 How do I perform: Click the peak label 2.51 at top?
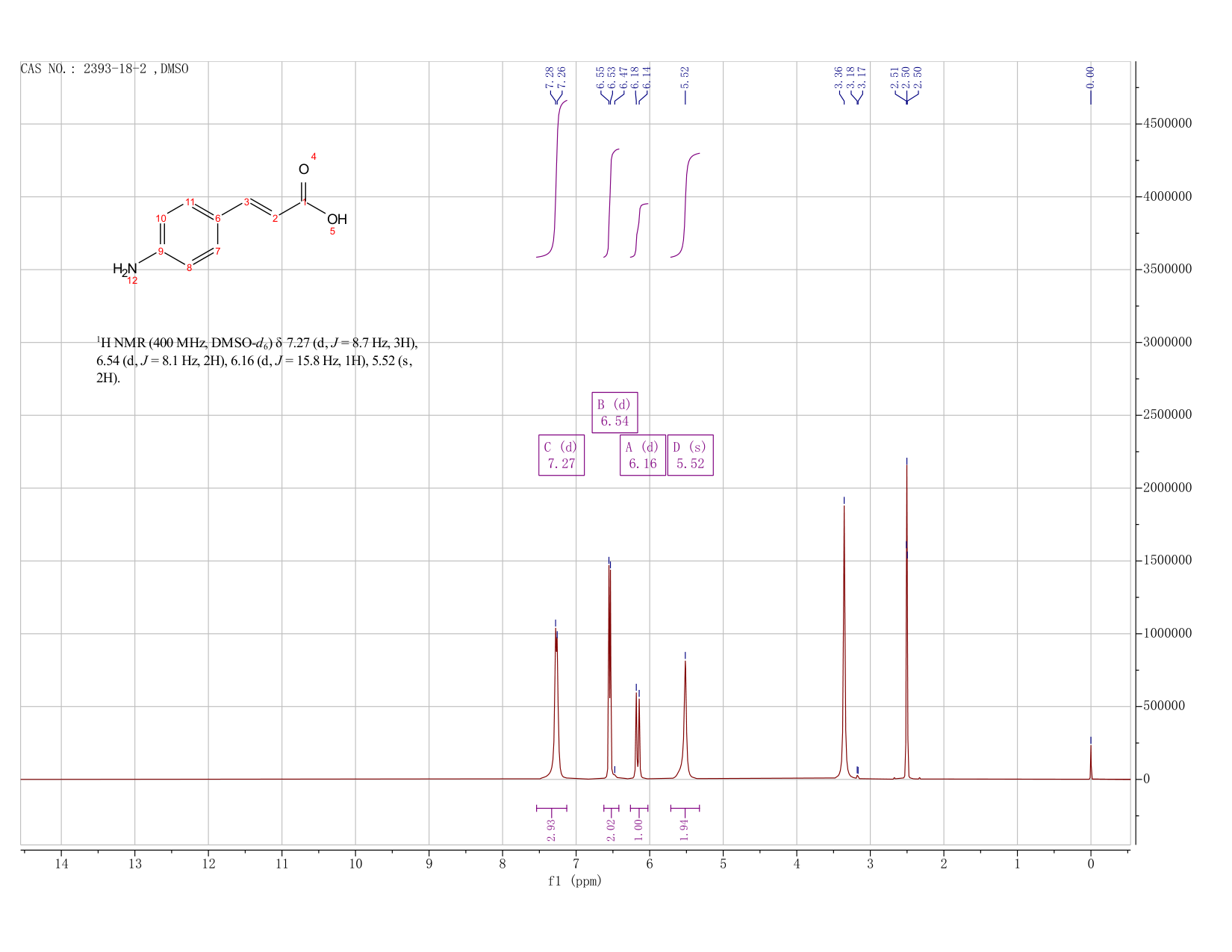(895, 77)
